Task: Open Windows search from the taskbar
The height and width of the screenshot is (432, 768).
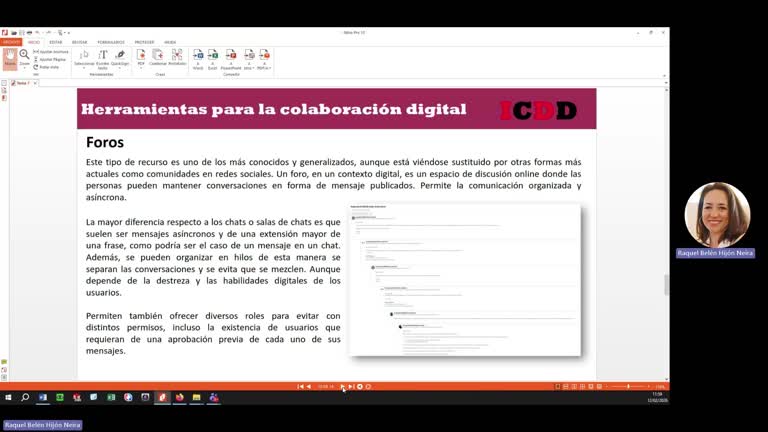Action: pos(25,397)
